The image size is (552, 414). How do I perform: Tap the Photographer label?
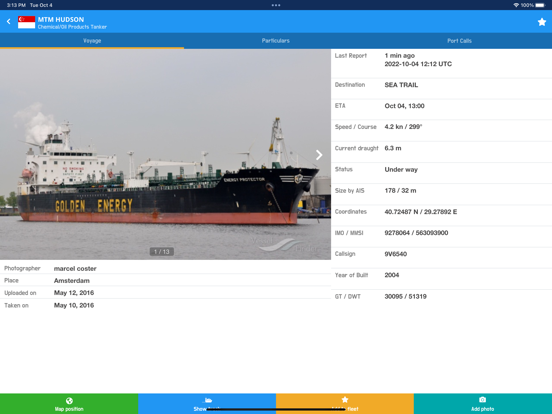coord(22,268)
